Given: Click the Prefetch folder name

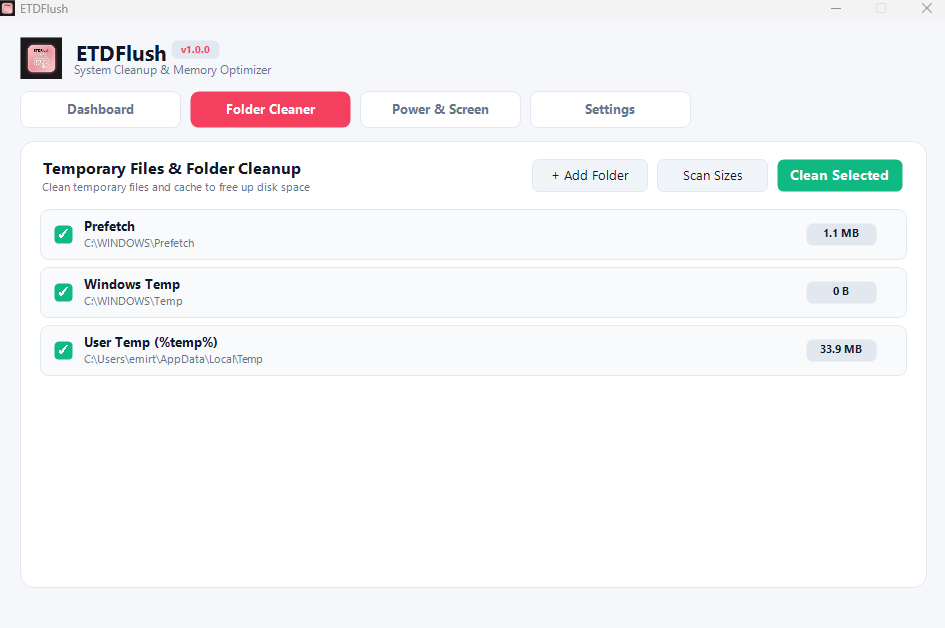Looking at the screenshot, I should click(x=110, y=227).
